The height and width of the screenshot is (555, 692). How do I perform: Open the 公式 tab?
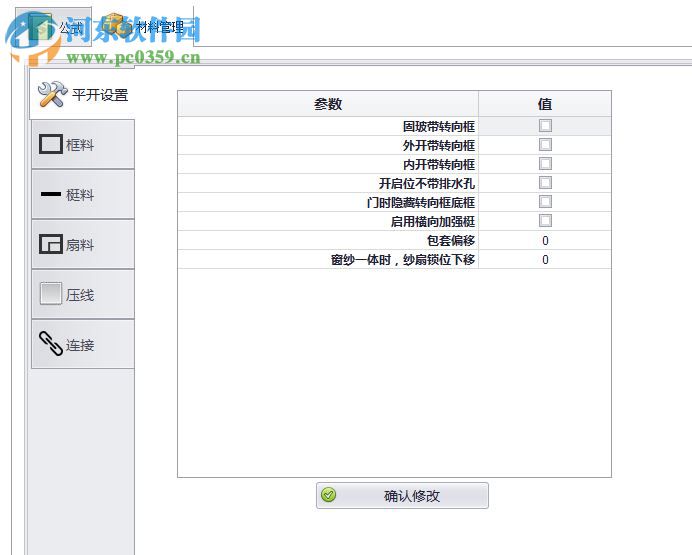coord(53,27)
